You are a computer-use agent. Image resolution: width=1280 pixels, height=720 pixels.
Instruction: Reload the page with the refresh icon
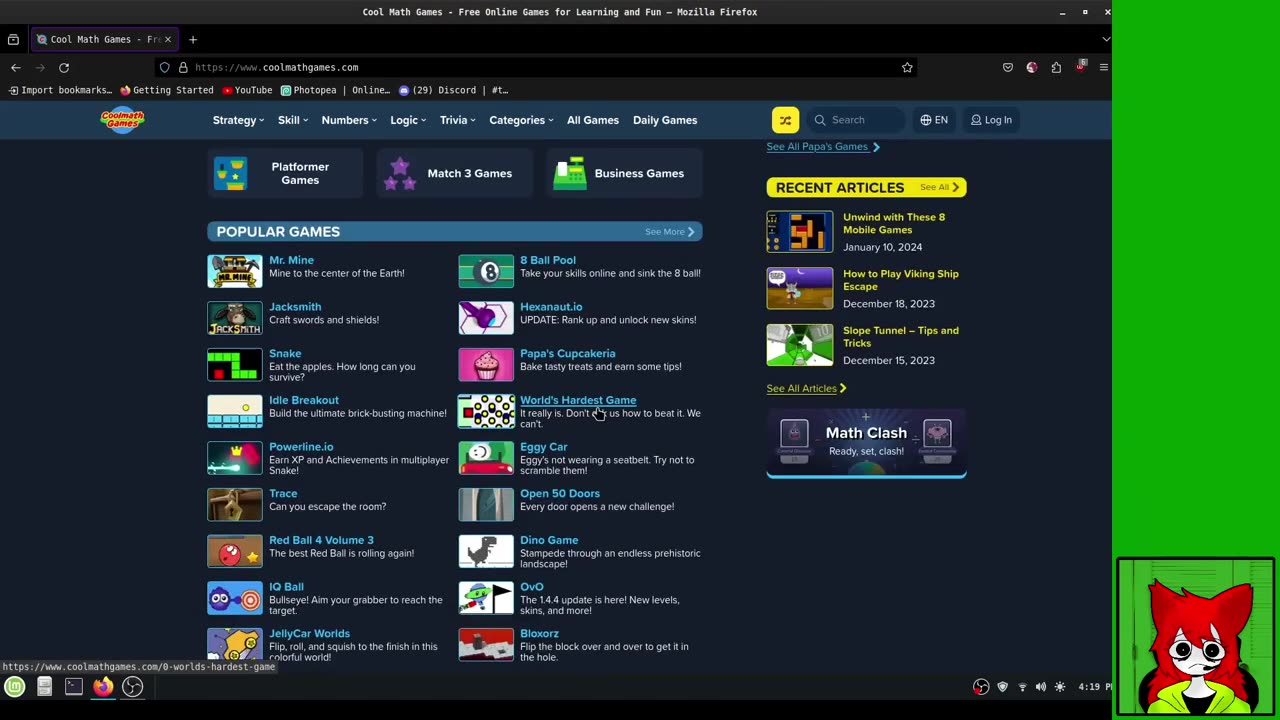64,67
